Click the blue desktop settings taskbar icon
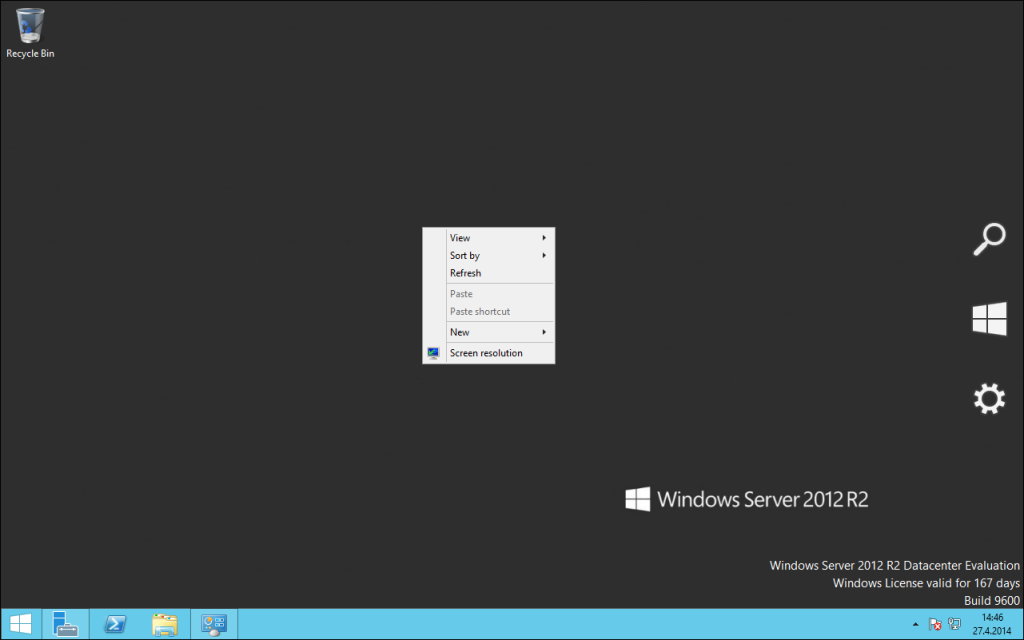The height and width of the screenshot is (640, 1024). tap(213, 624)
